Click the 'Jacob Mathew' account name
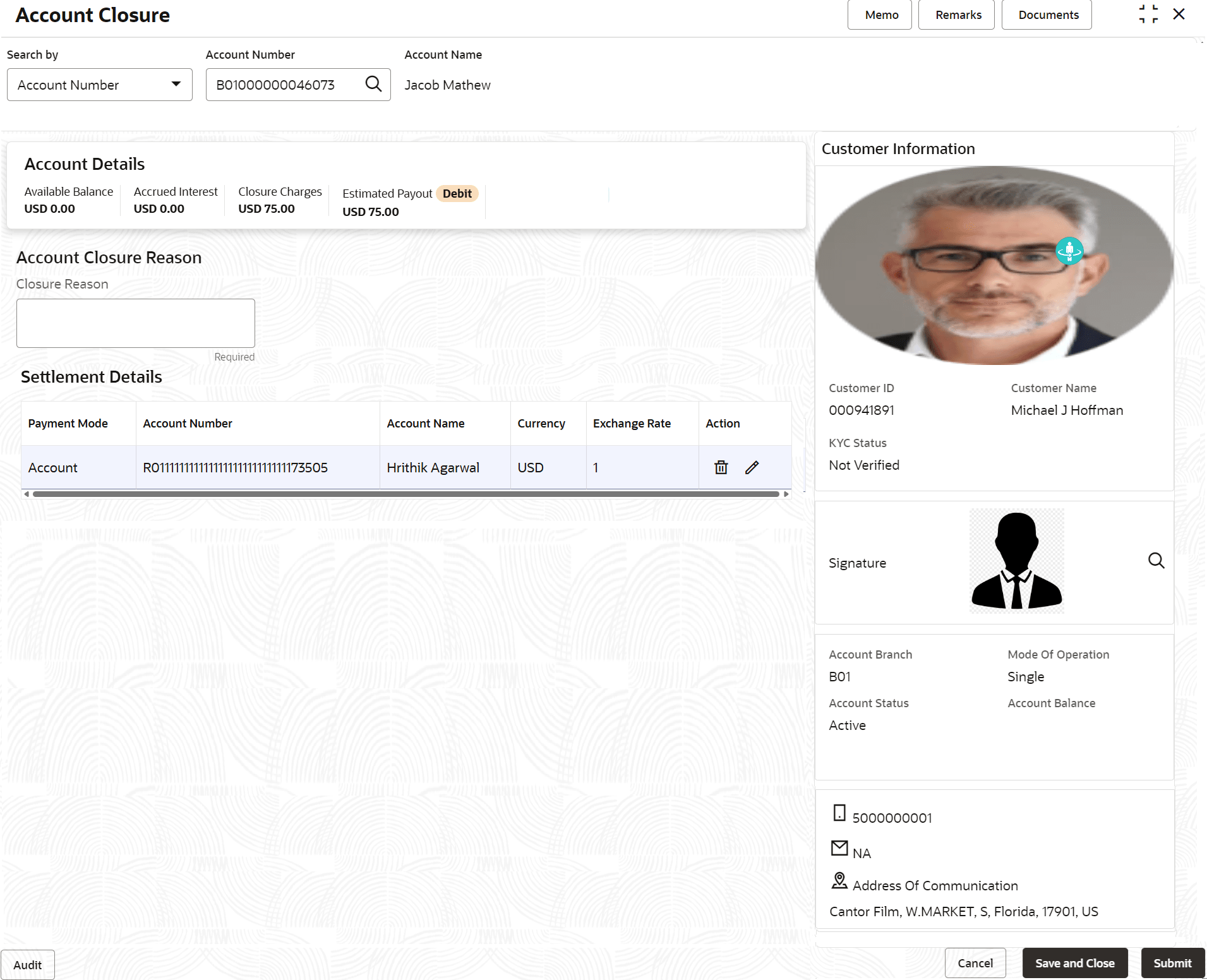 click(x=447, y=85)
